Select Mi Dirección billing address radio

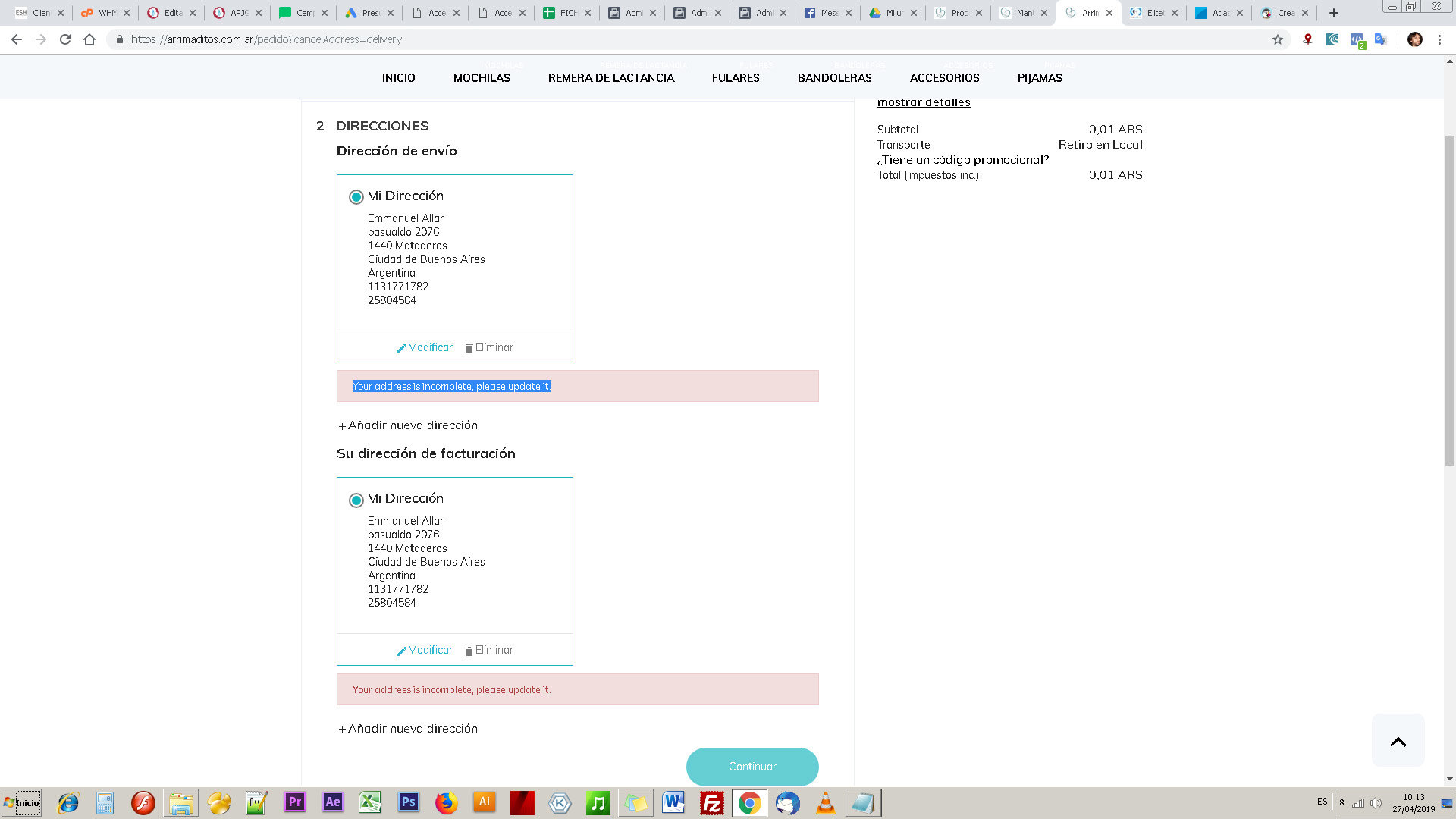point(356,500)
